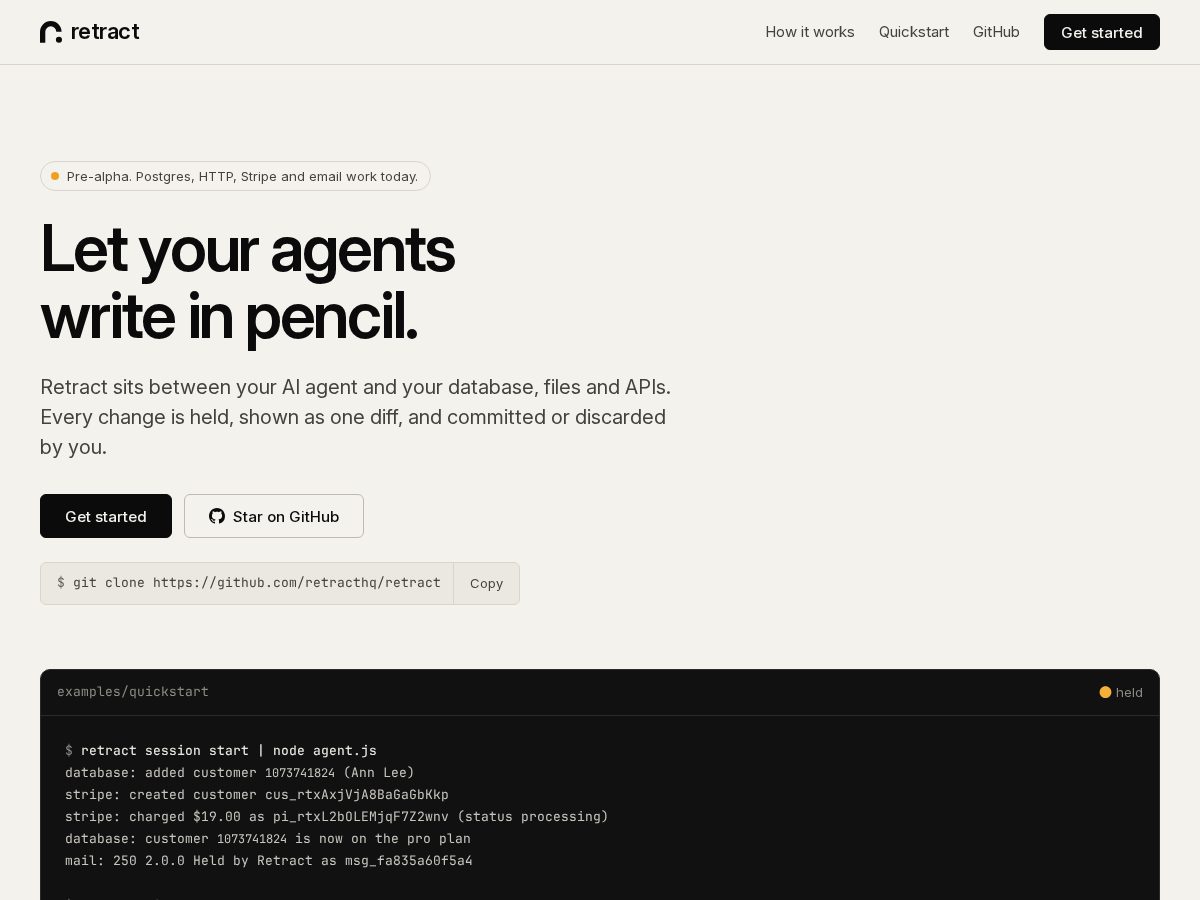The width and height of the screenshot is (1200, 900).
Task: Click the customer now on pro plan line
Action: click(x=268, y=838)
